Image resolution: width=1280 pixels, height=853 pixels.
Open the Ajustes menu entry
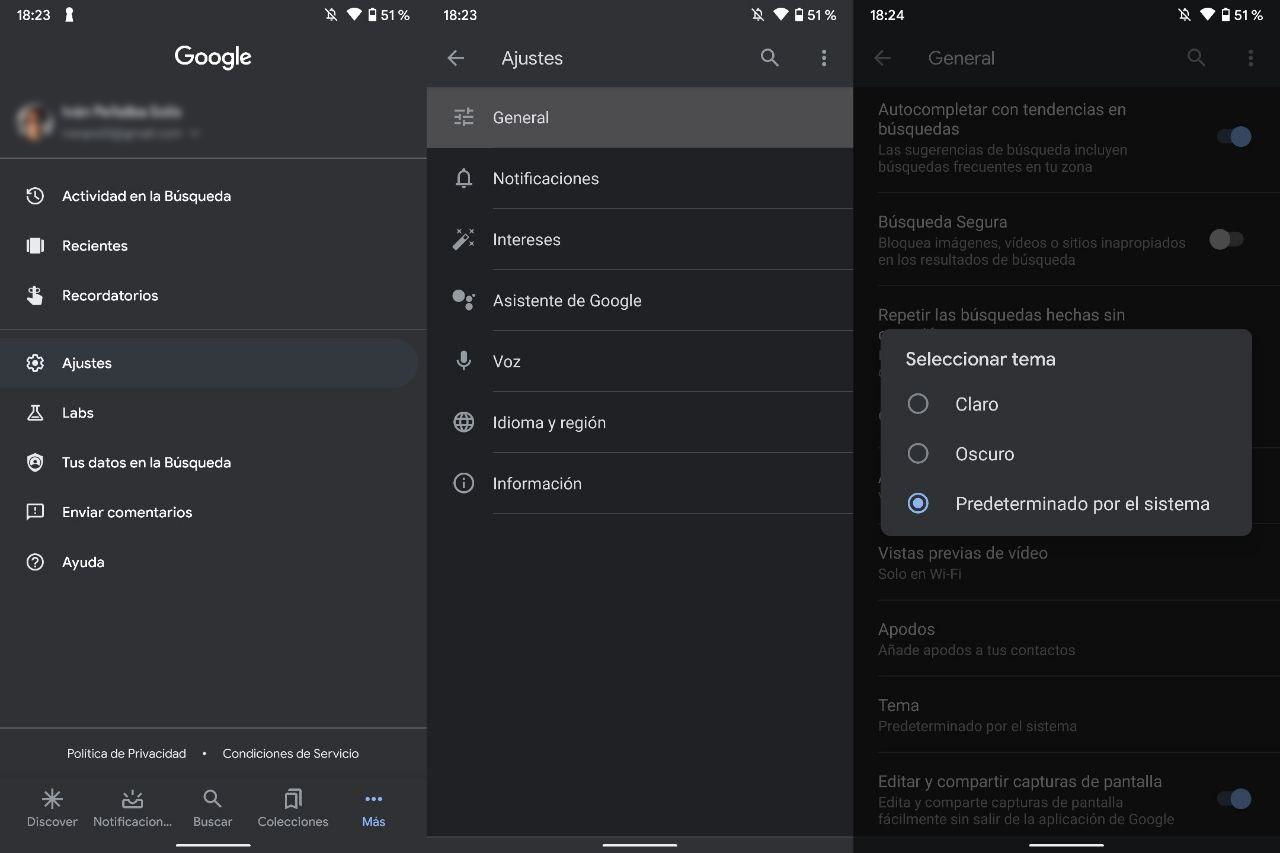pyautogui.click(x=209, y=363)
